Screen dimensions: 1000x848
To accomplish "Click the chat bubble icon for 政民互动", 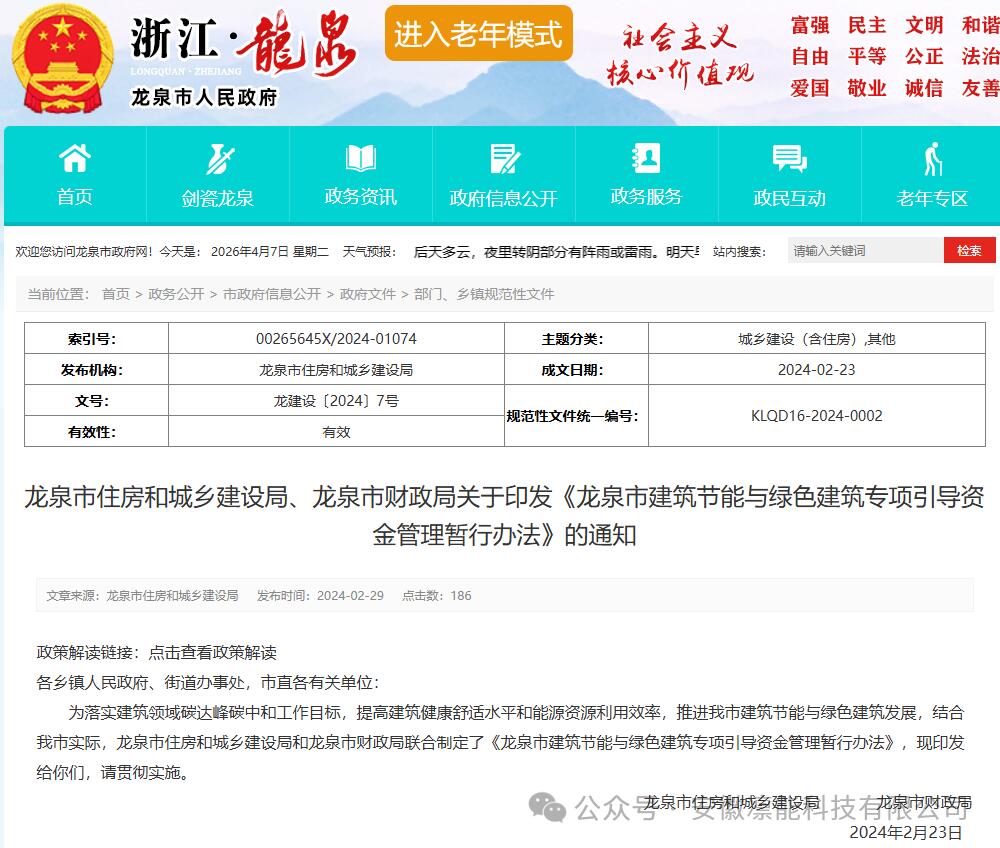I will tap(789, 158).
